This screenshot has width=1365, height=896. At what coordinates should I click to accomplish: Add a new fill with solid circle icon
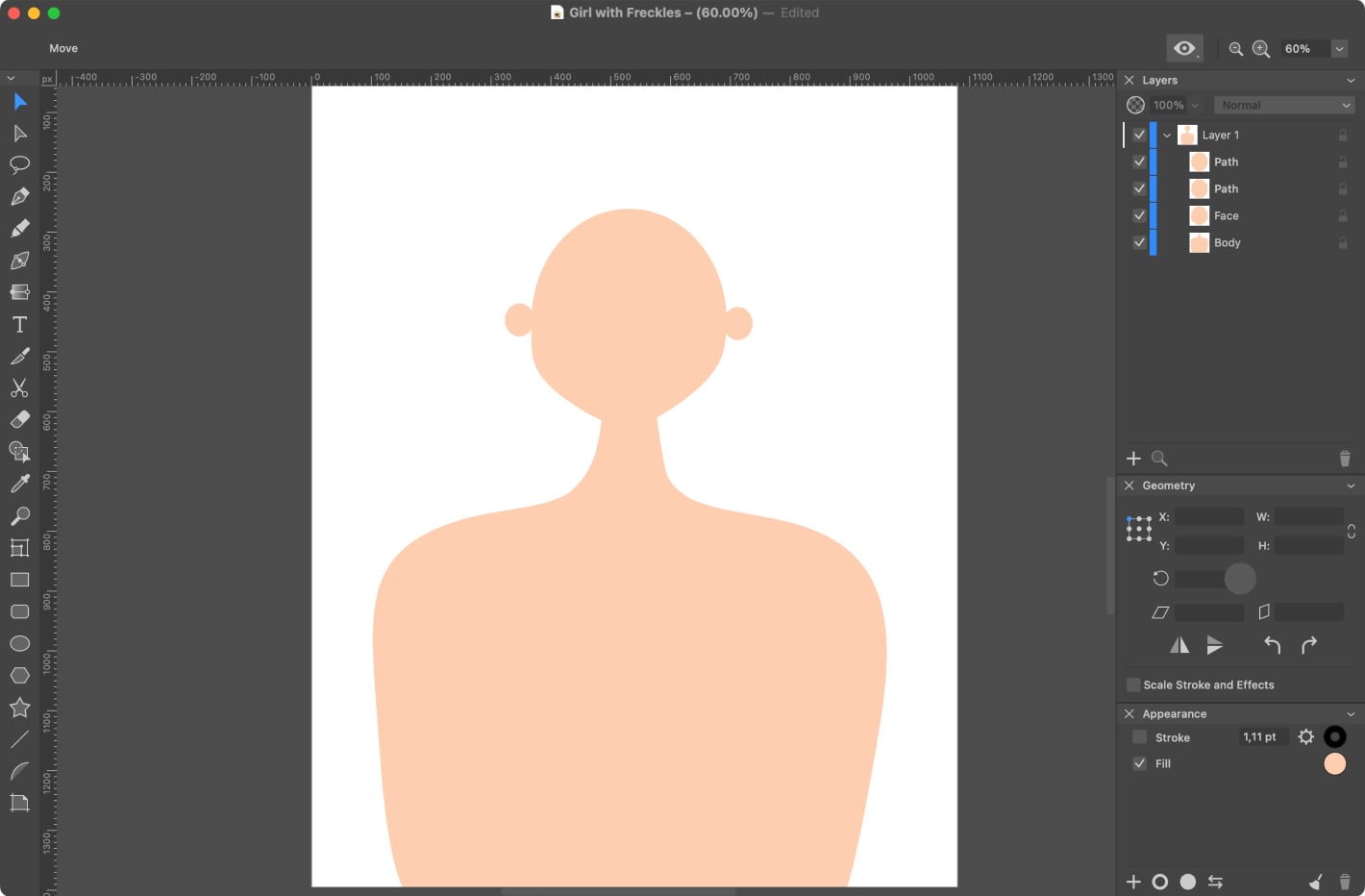(1188, 882)
